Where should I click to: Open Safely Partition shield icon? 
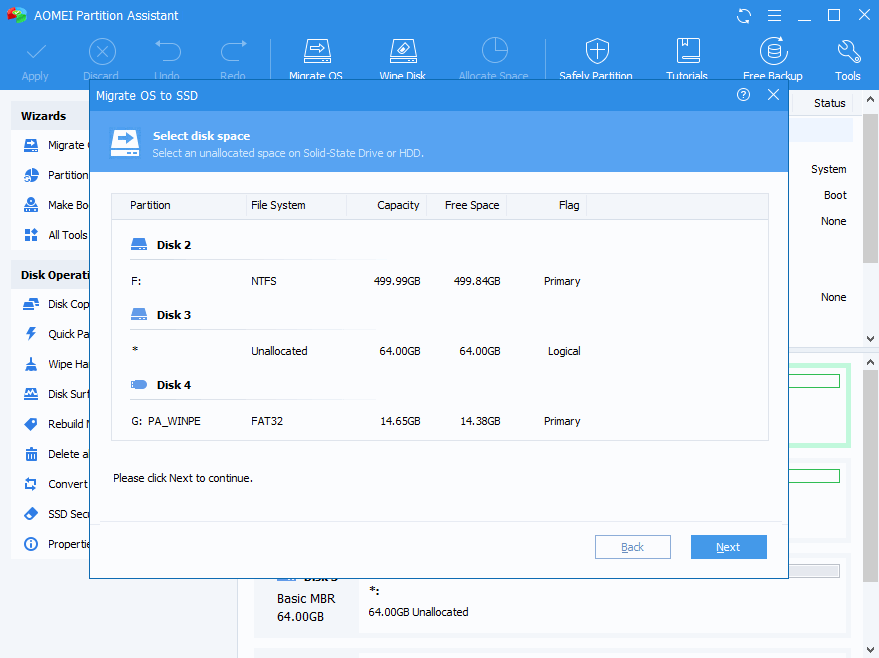597,51
